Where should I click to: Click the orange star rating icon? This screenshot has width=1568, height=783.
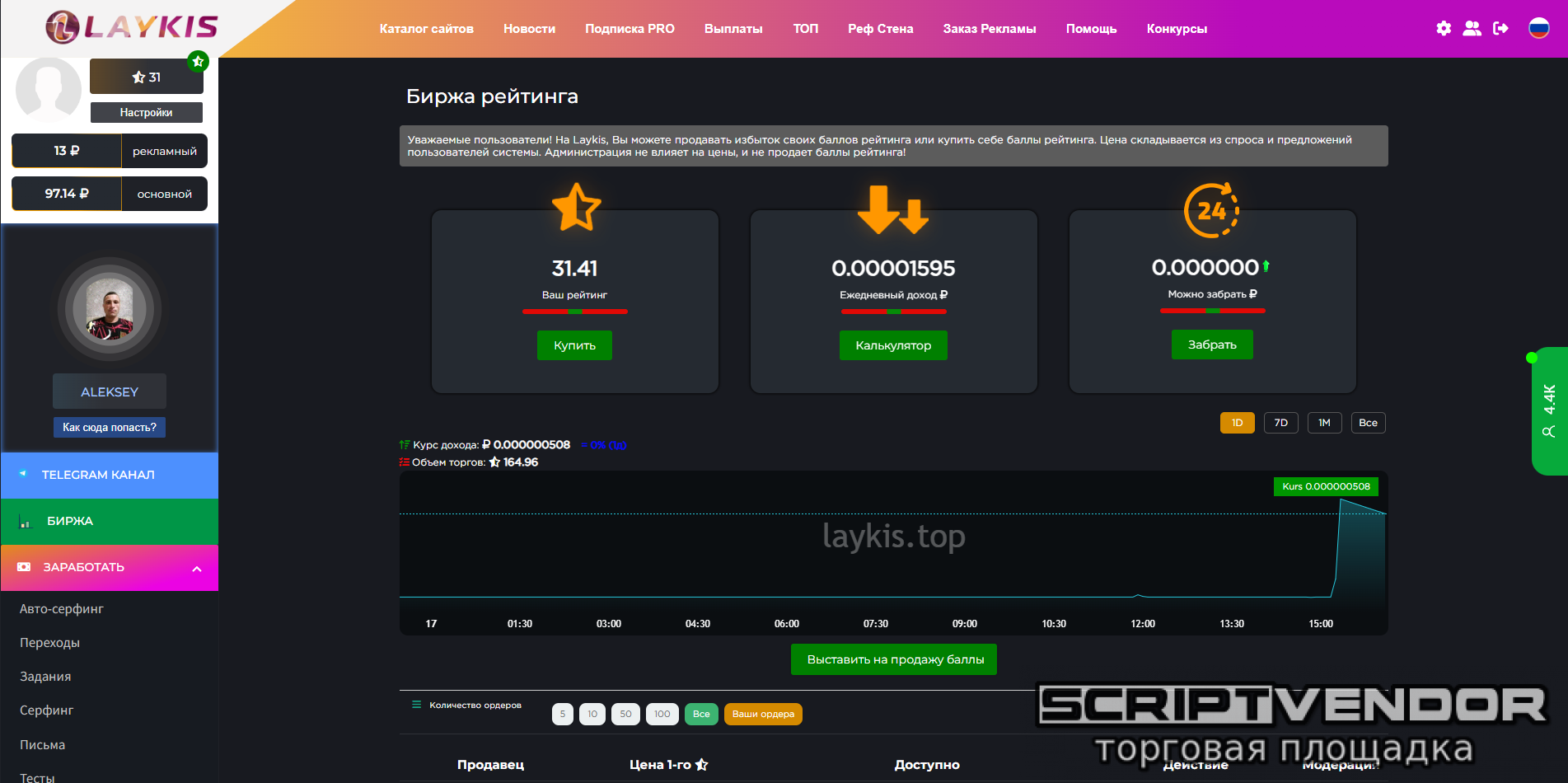(x=575, y=207)
